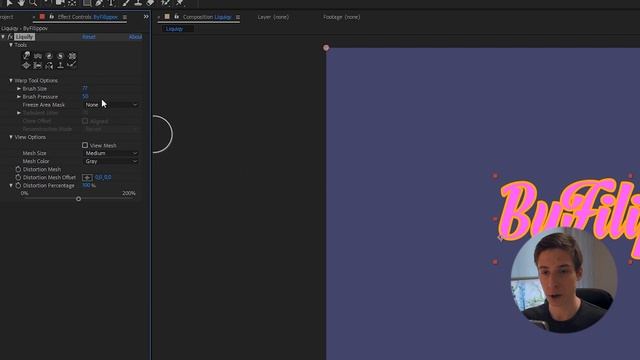The height and width of the screenshot is (360, 640).
Task: Switch to the Composition Liquigy tab
Action: pyautogui.click(x=207, y=17)
